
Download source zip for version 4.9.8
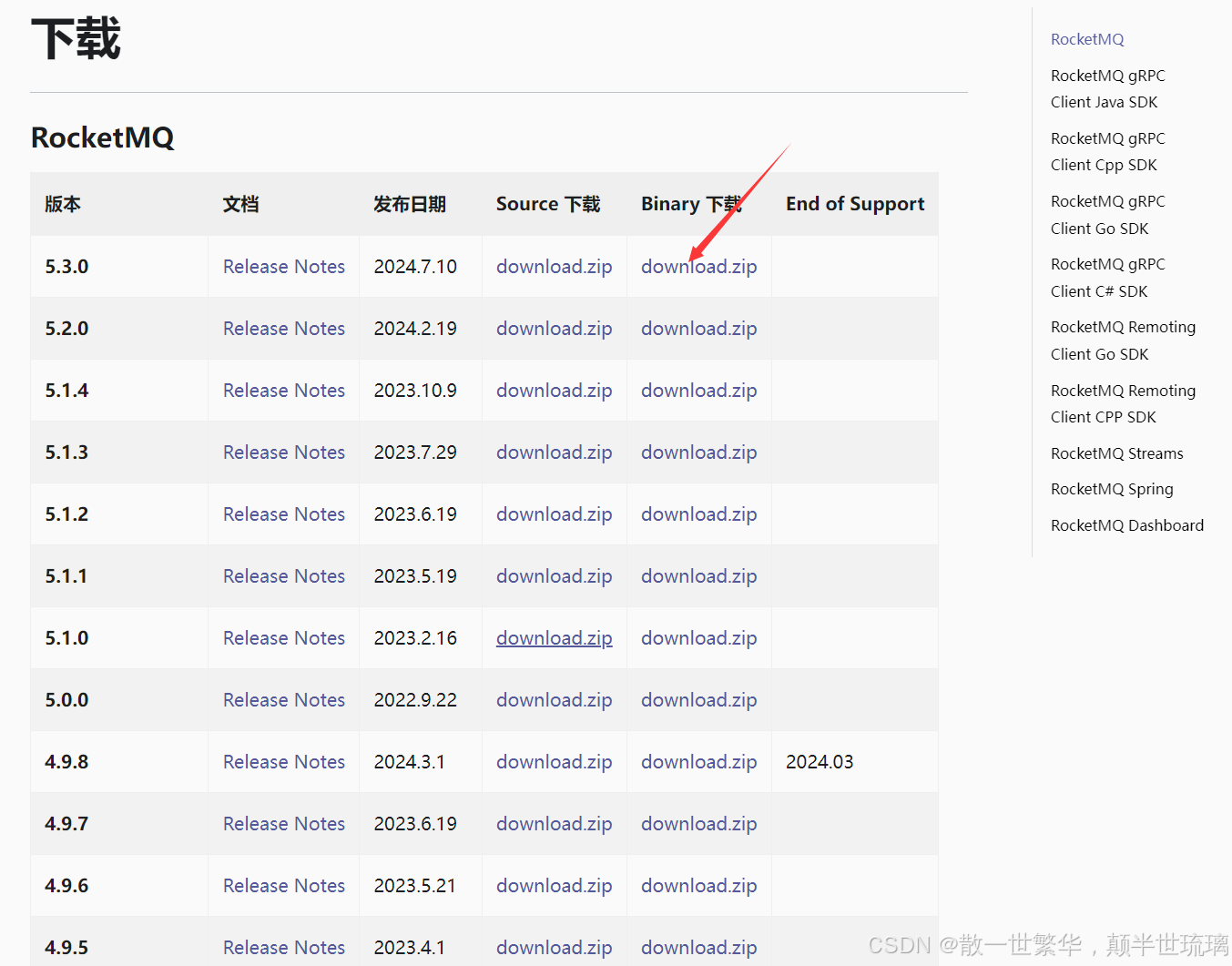[554, 762]
